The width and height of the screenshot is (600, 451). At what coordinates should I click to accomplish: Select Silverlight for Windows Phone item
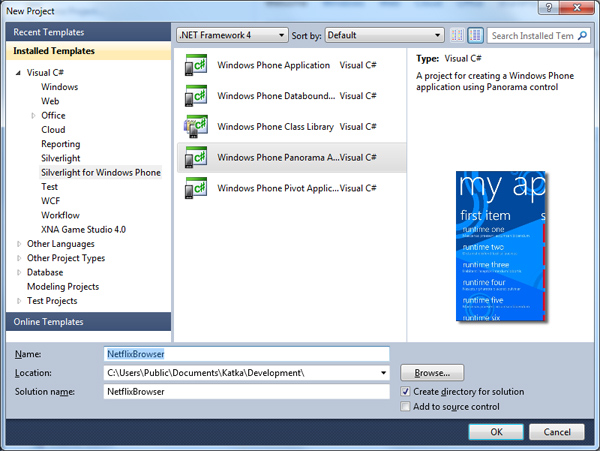[101, 173]
